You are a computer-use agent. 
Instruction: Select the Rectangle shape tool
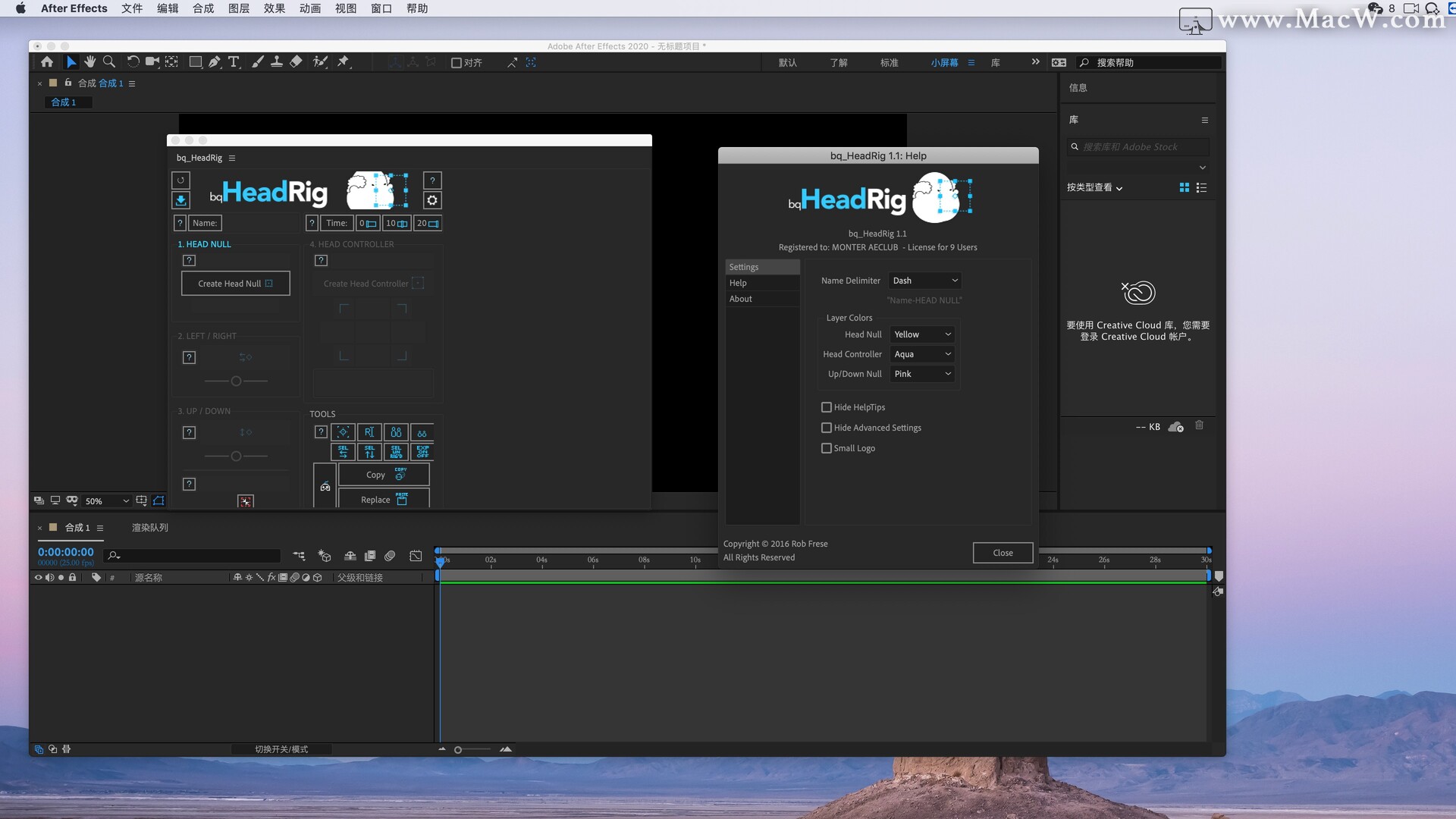click(196, 62)
